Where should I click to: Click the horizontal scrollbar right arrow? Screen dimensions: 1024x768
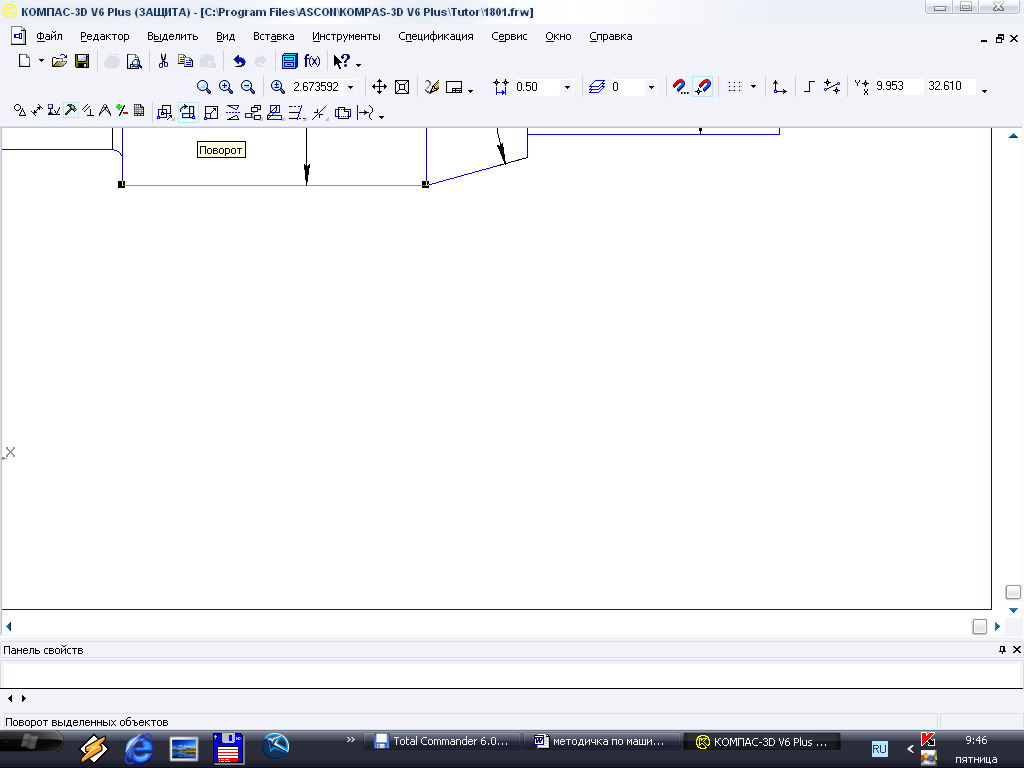[x=997, y=626]
